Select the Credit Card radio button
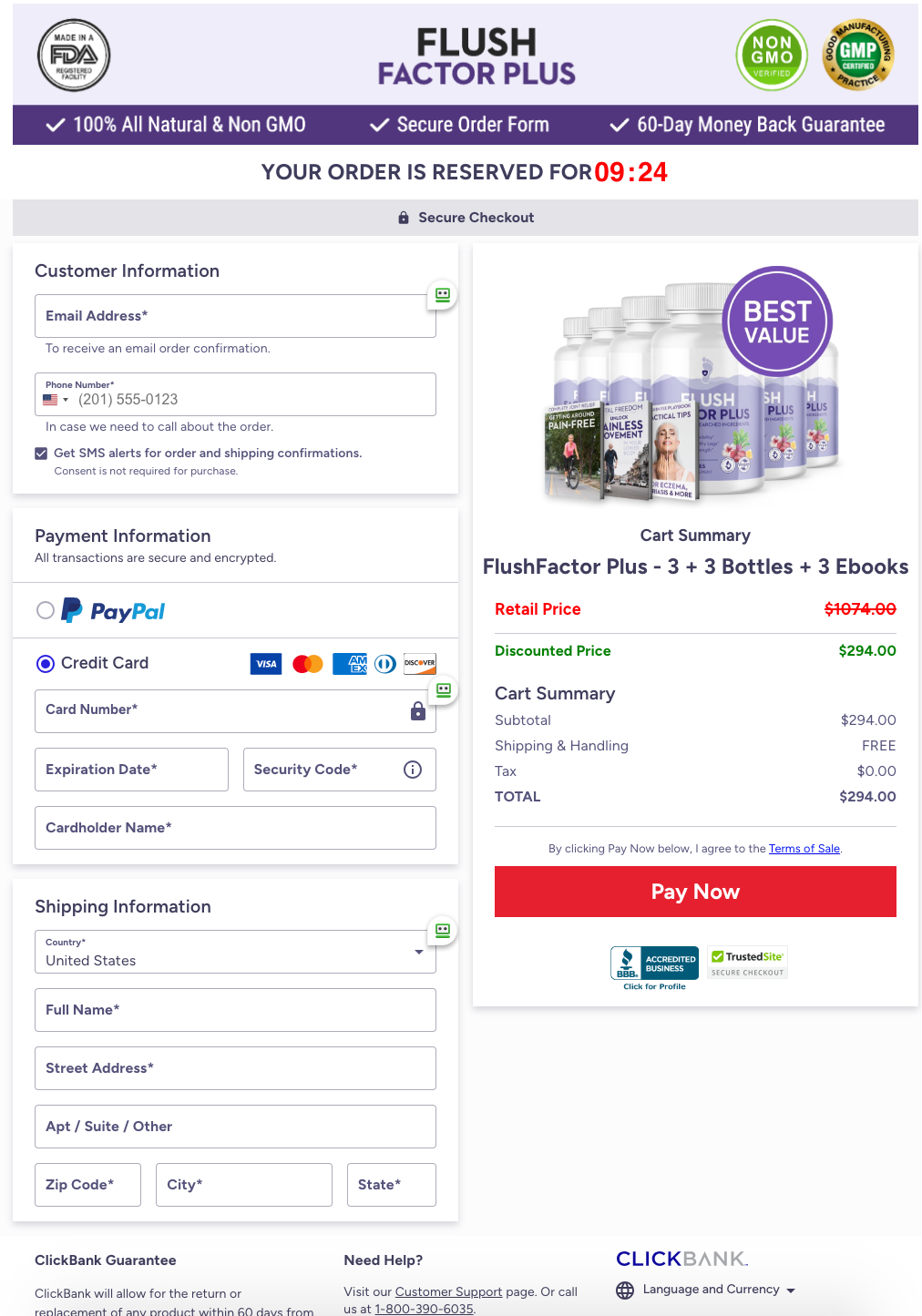The height and width of the screenshot is (1316, 922). tap(45, 663)
